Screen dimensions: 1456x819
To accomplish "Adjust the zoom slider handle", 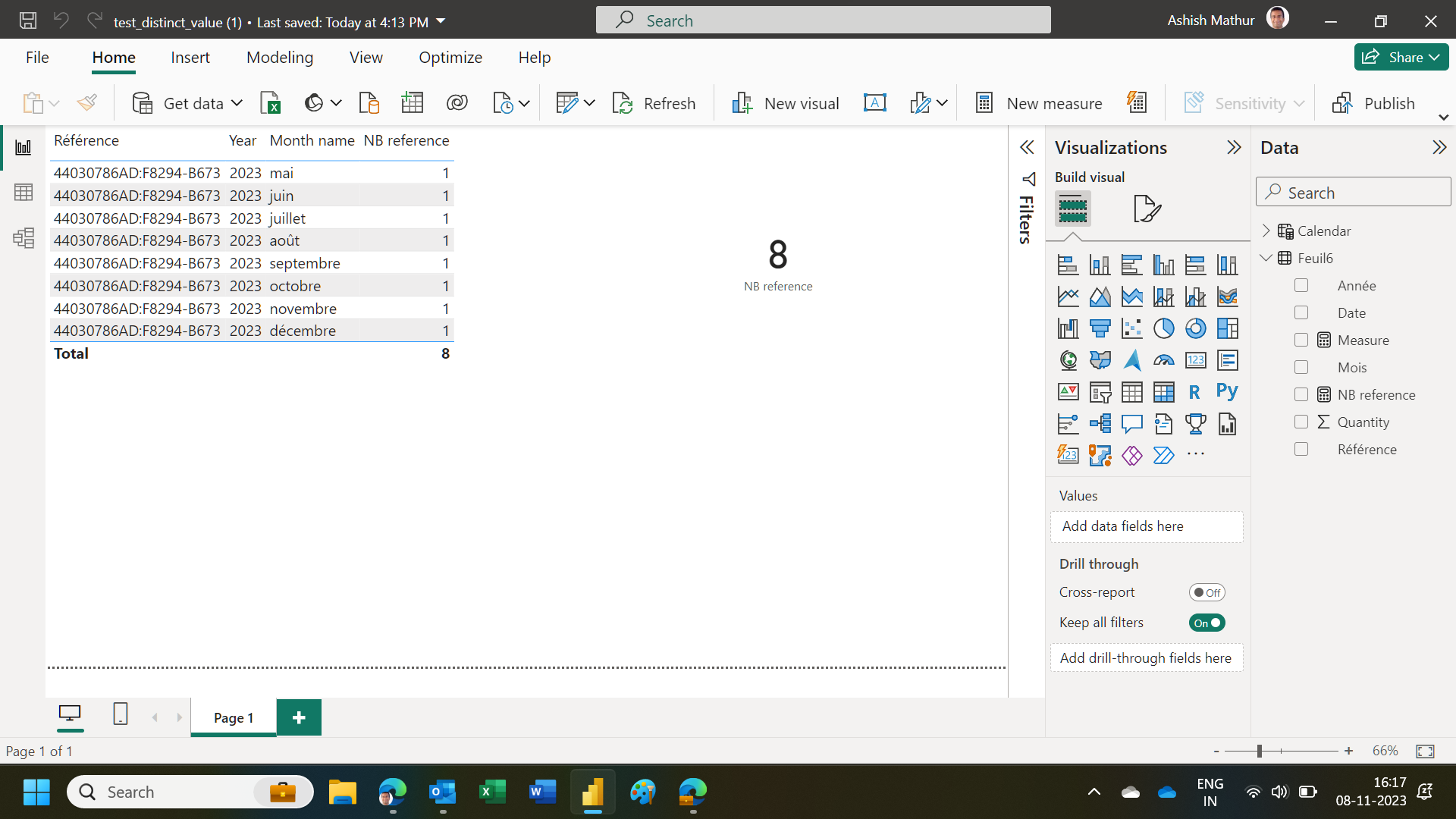I will (x=1259, y=751).
